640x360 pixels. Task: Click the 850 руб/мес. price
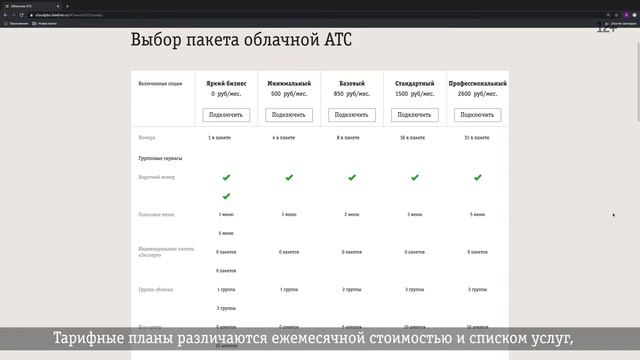tap(352, 94)
